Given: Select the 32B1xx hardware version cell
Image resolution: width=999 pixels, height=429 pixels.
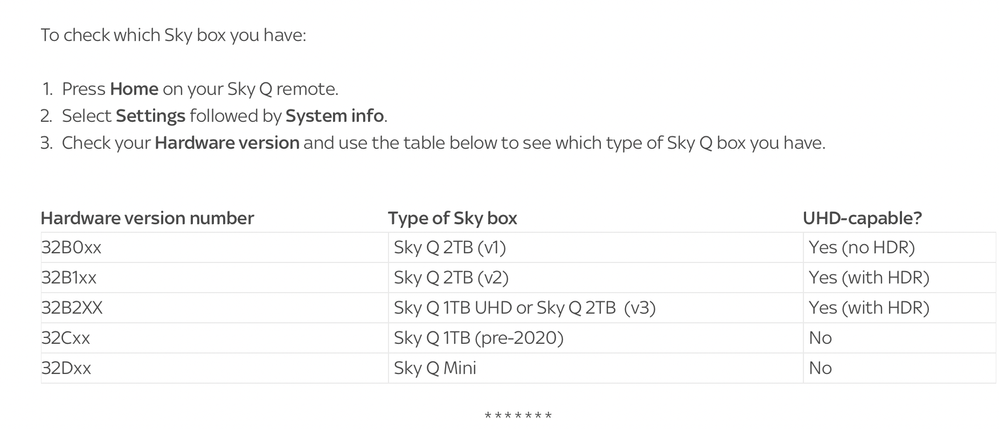Looking at the screenshot, I should coord(69,278).
